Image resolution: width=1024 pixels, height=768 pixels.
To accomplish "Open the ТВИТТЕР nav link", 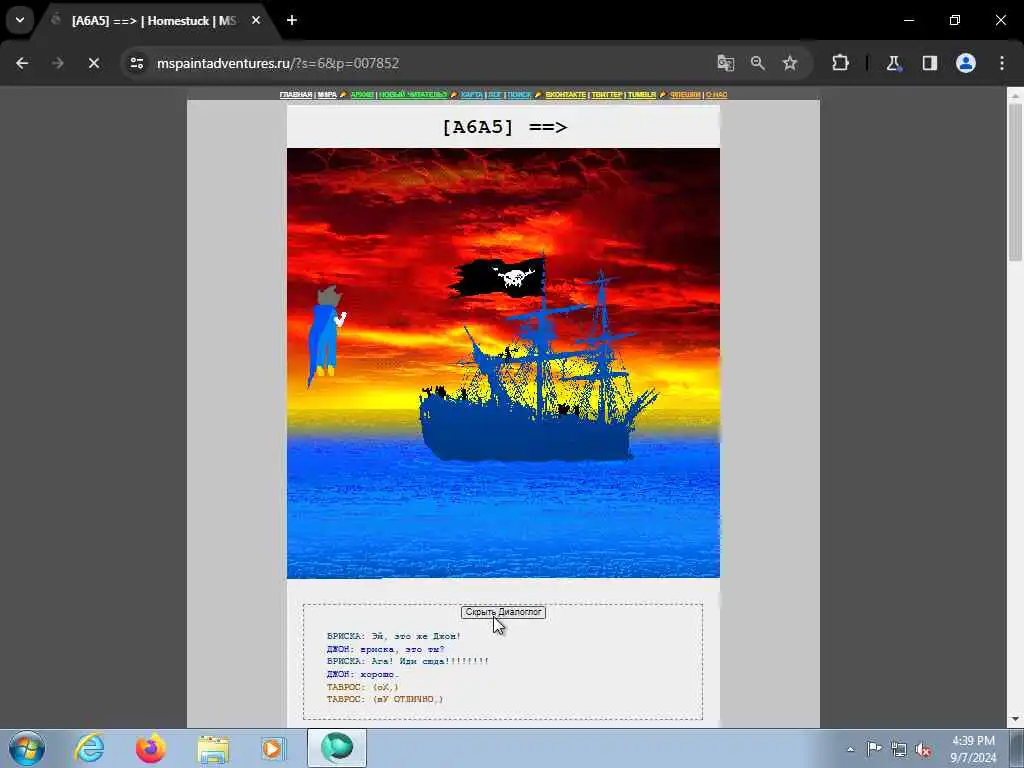I will [607, 95].
